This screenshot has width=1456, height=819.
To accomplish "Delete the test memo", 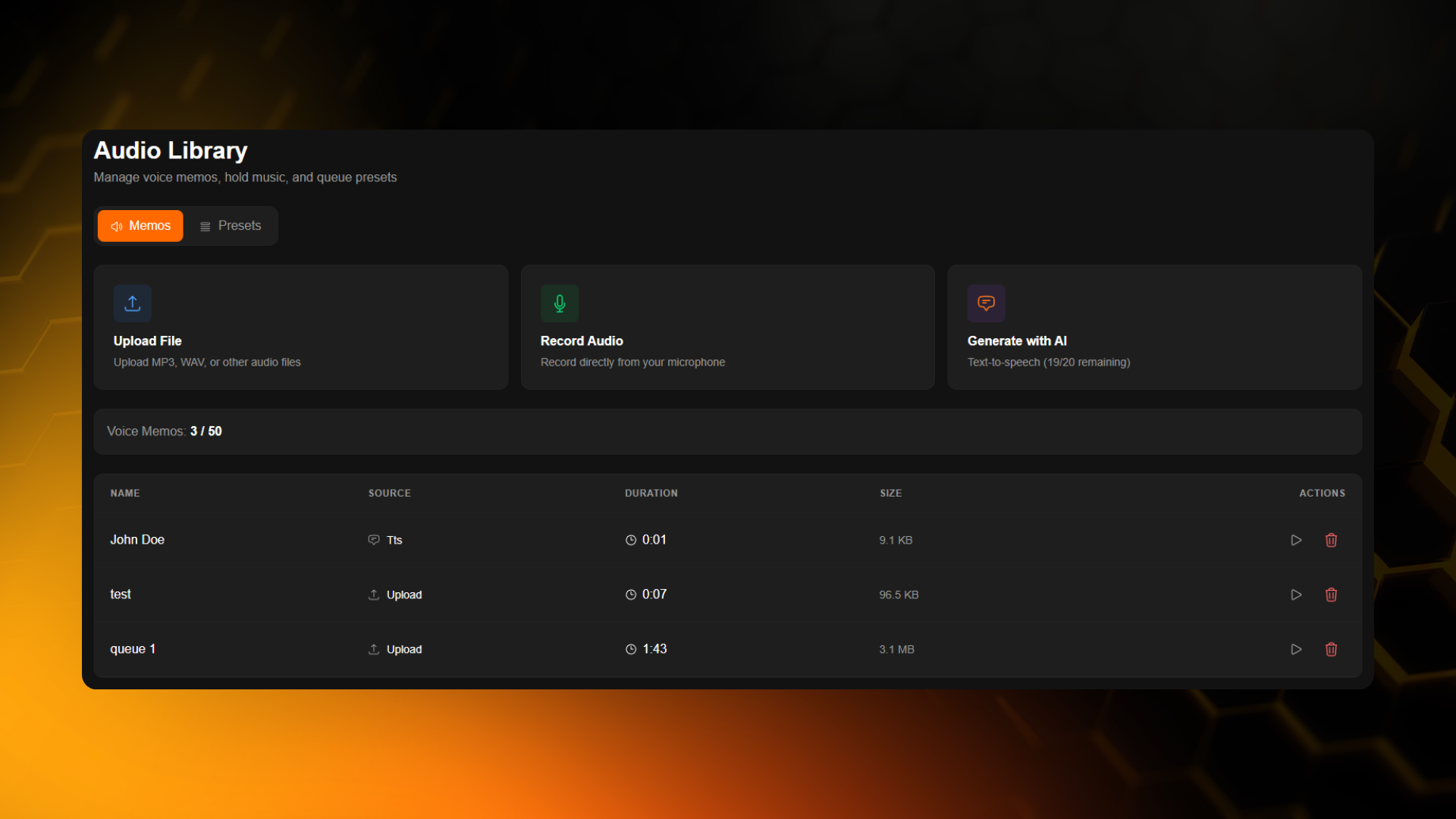I will tap(1331, 595).
